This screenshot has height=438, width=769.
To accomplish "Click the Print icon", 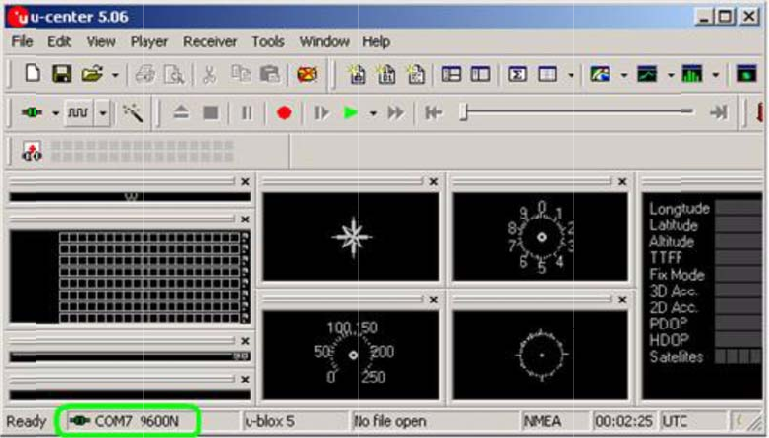I will pyautogui.click(x=146, y=75).
